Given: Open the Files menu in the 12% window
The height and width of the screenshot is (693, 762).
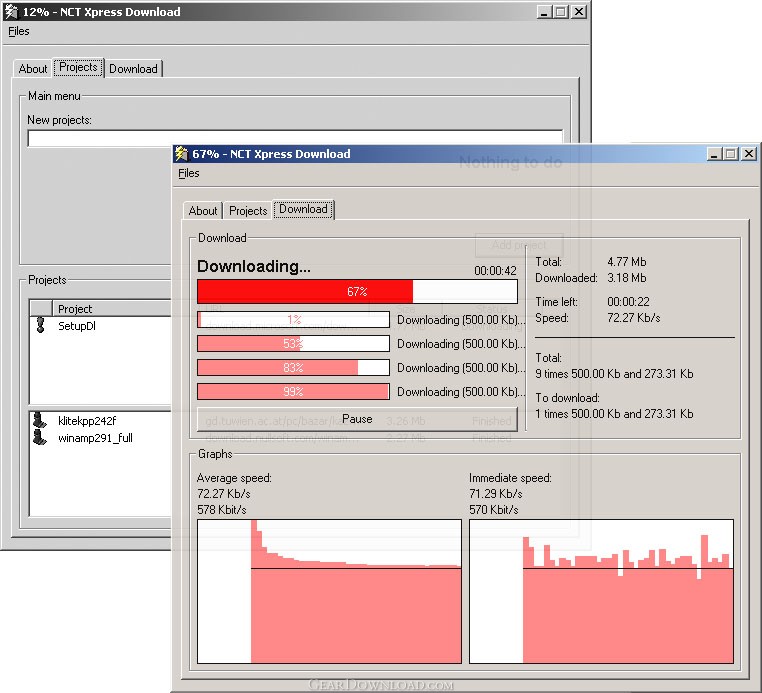Looking at the screenshot, I should tap(18, 31).
